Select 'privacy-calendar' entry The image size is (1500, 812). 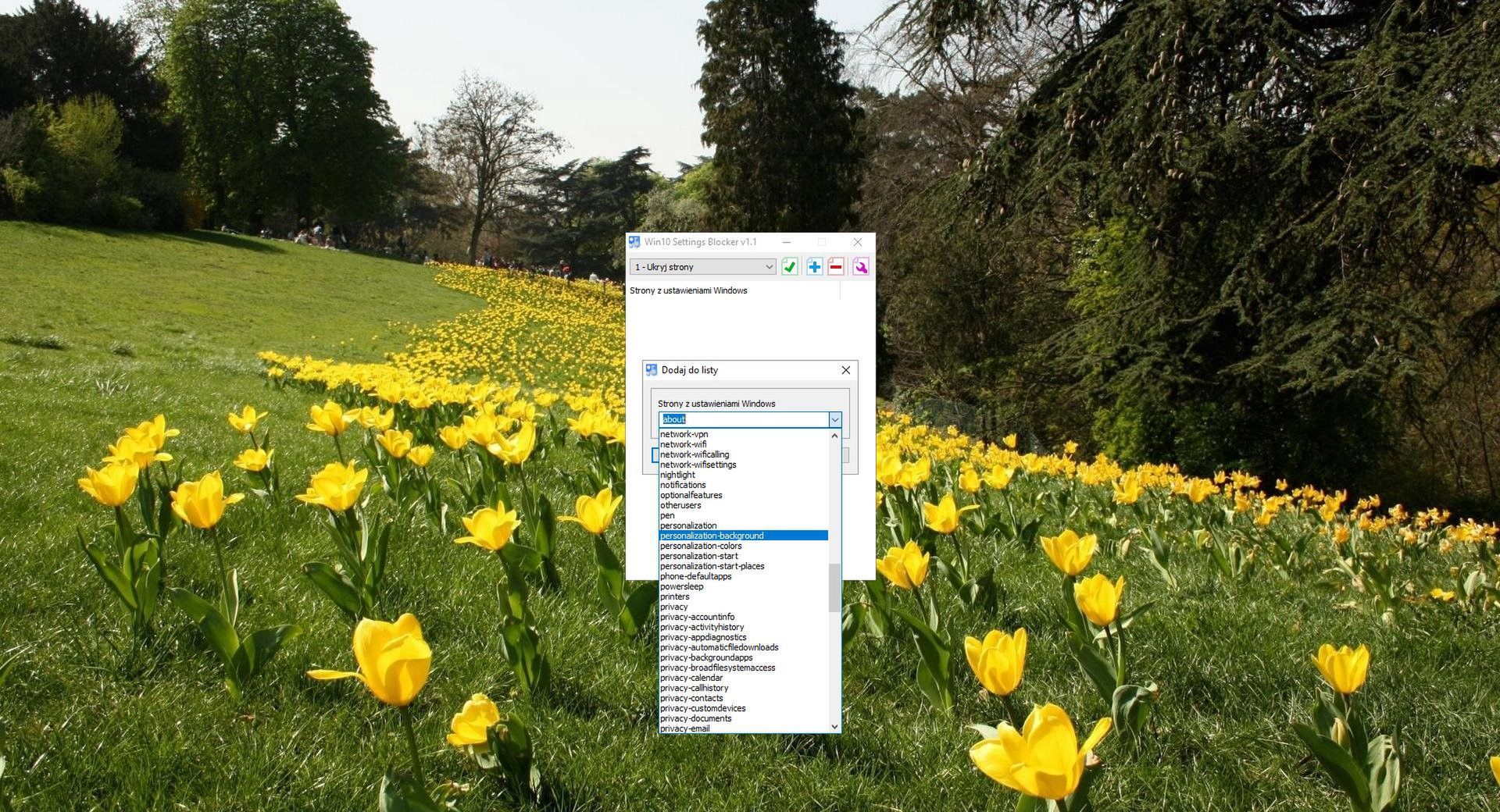tap(743, 678)
